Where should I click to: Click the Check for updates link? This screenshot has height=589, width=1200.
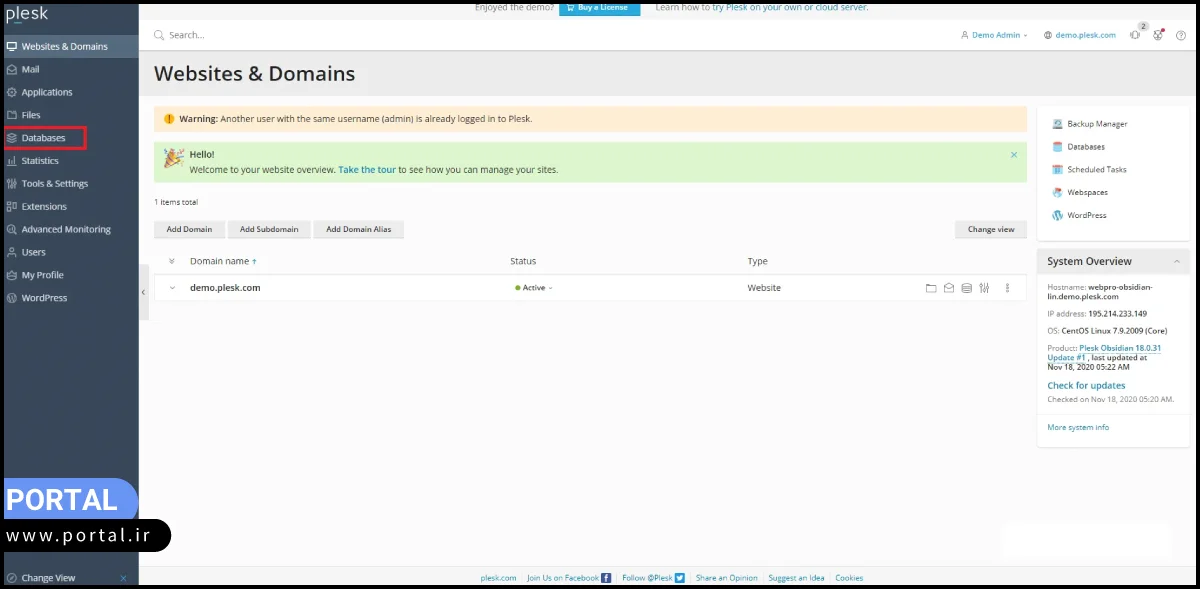click(x=1086, y=385)
